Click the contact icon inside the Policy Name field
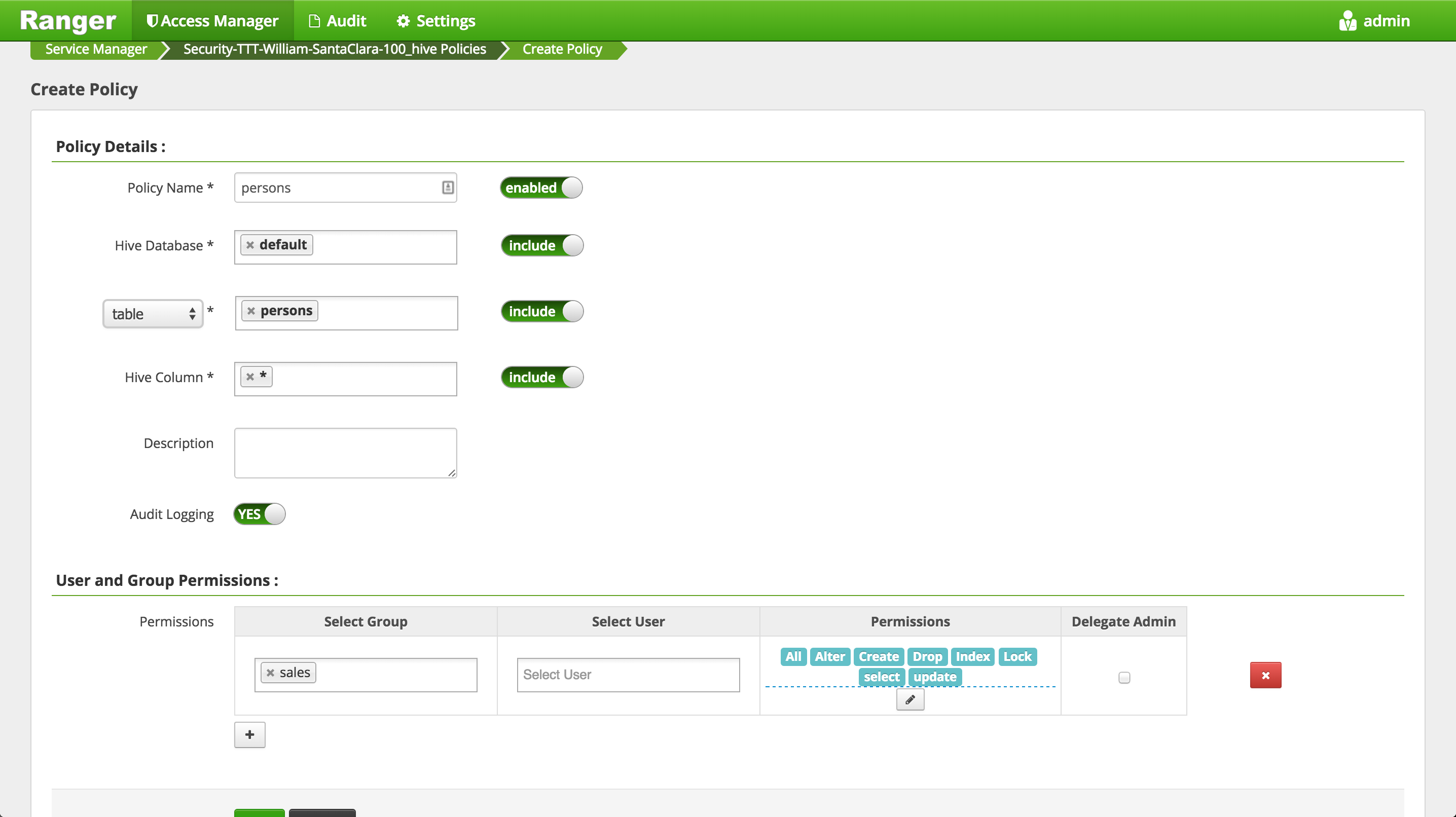The image size is (1456, 817). (x=448, y=188)
